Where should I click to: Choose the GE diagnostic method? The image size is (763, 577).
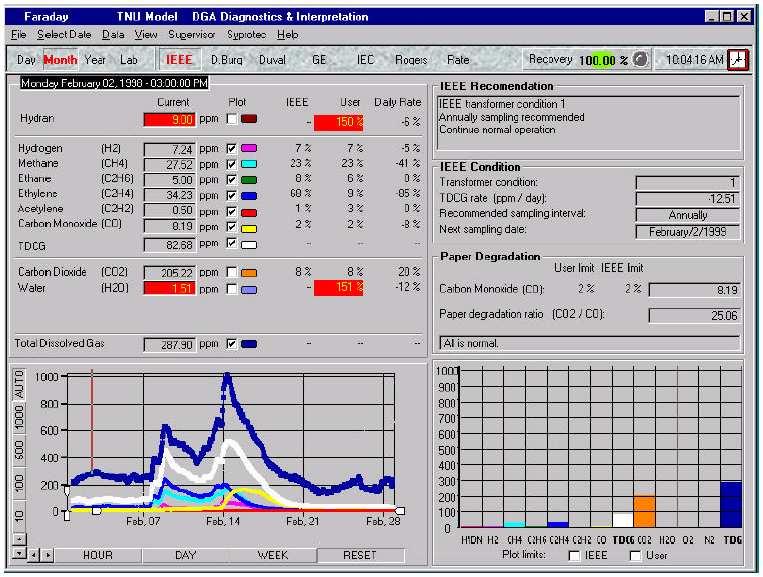pos(319,60)
